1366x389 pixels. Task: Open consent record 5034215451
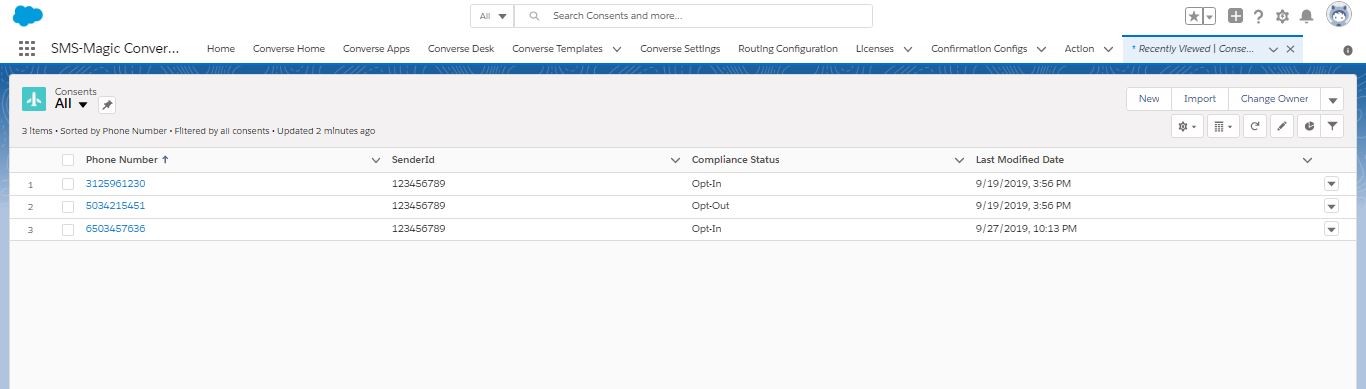(x=115, y=206)
